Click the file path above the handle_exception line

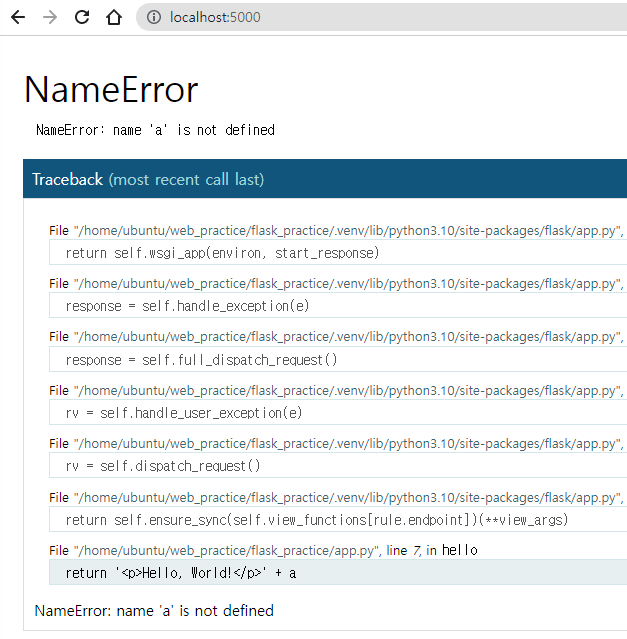[348, 284]
